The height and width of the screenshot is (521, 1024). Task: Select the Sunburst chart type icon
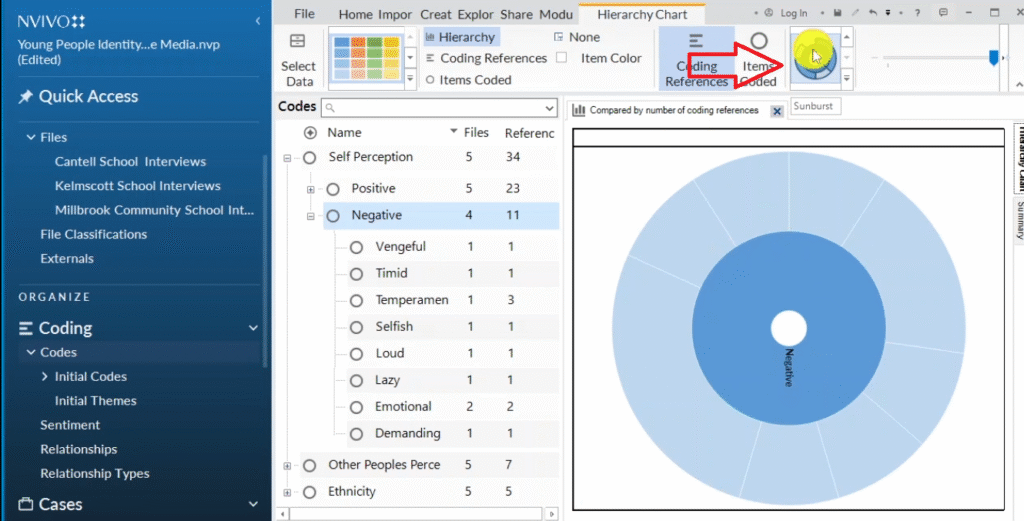(x=814, y=56)
